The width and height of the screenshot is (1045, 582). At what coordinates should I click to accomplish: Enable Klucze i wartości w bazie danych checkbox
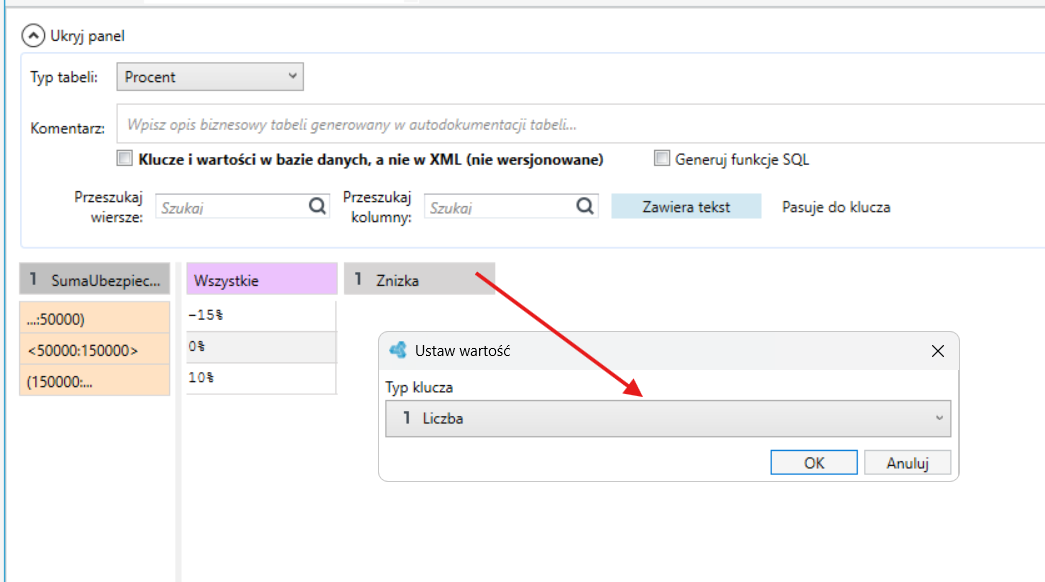[x=125, y=159]
